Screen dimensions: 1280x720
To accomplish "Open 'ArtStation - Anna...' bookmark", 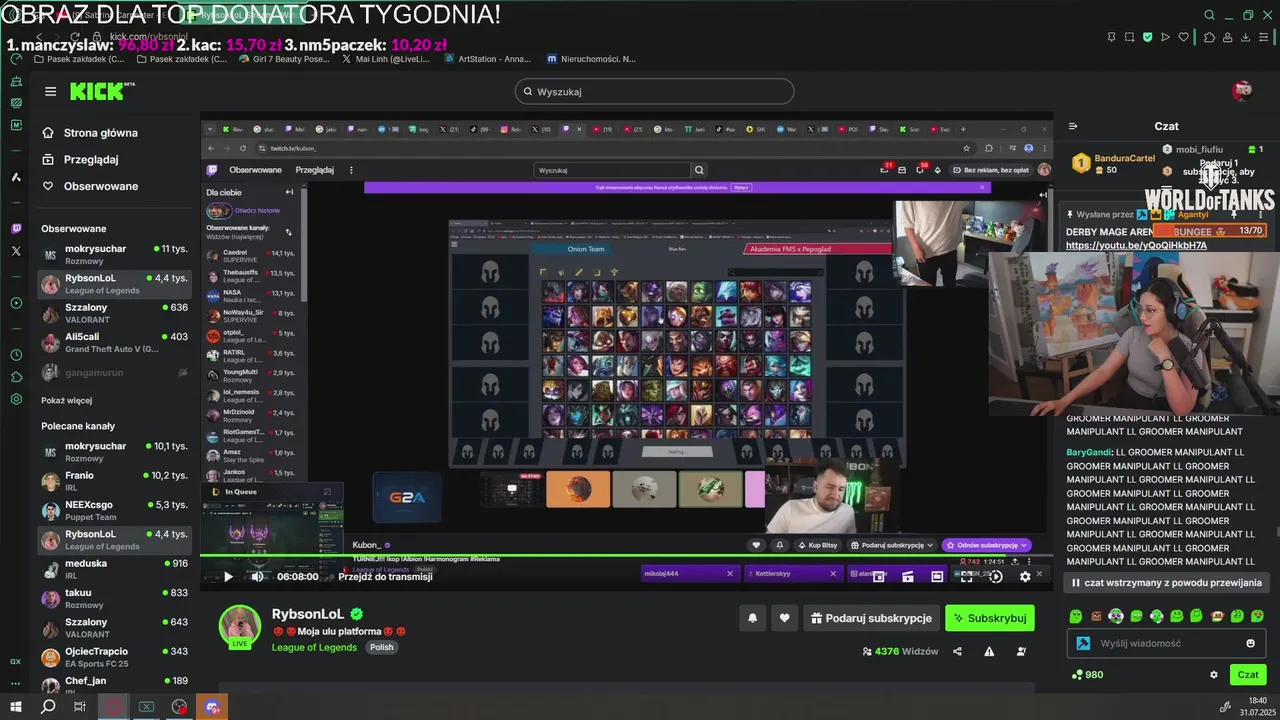I will 486,59.
